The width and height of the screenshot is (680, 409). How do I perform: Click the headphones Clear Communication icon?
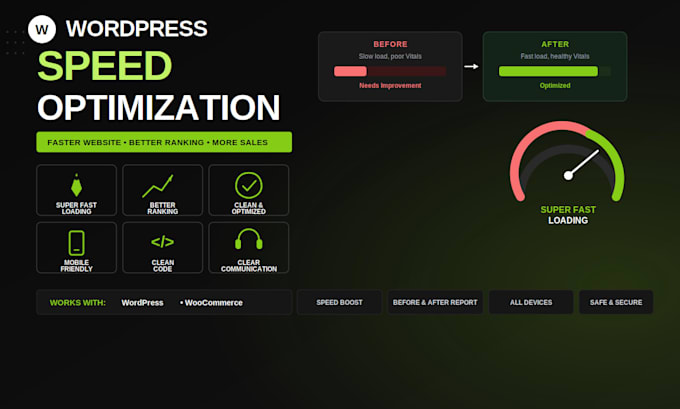point(248,239)
